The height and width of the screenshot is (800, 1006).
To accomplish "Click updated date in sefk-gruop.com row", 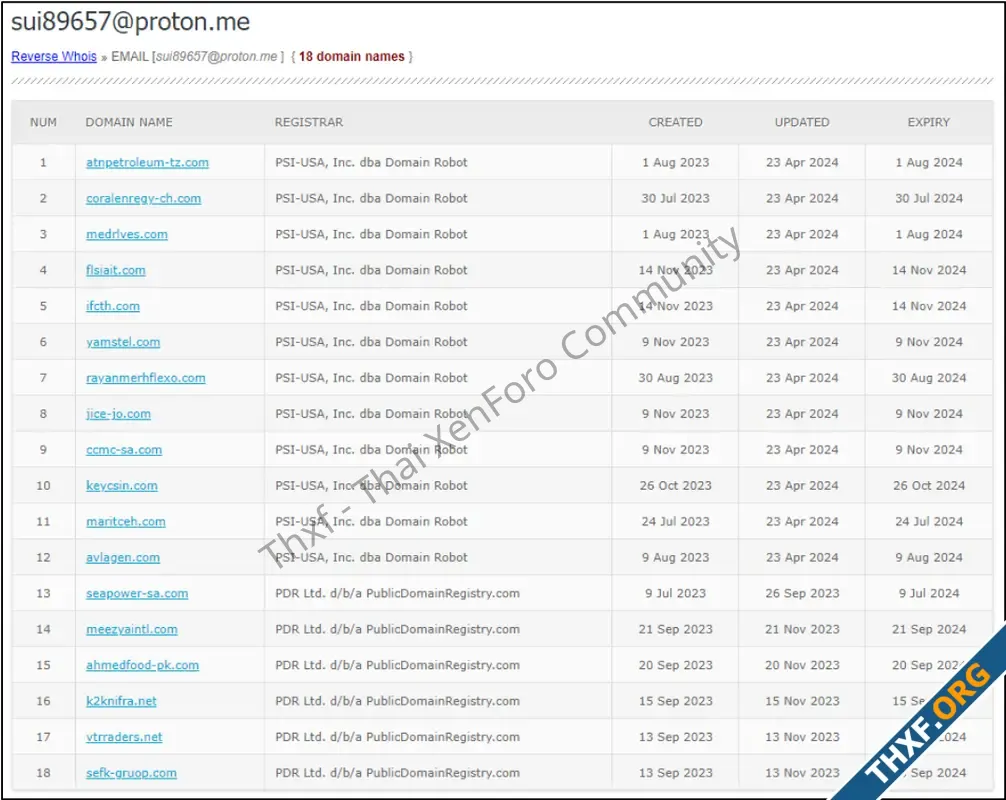I will point(802,773).
